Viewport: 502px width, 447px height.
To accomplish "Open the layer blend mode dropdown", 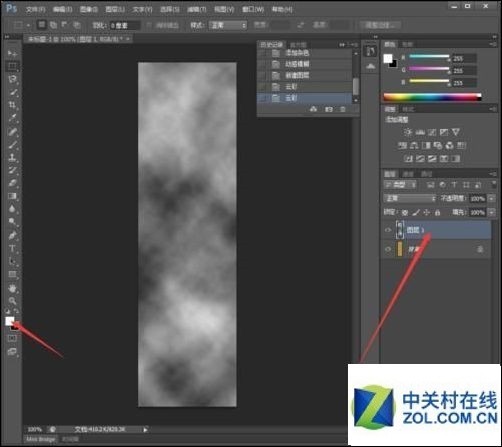I will coord(410,199).
